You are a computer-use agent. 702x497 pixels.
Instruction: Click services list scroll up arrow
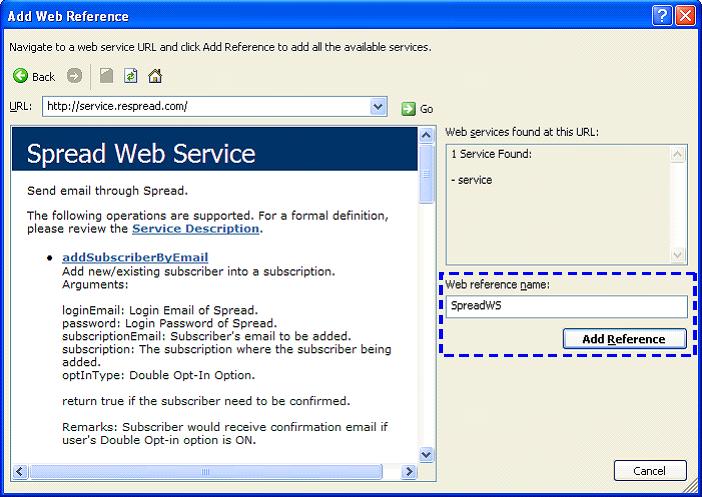tap(678, 154)
